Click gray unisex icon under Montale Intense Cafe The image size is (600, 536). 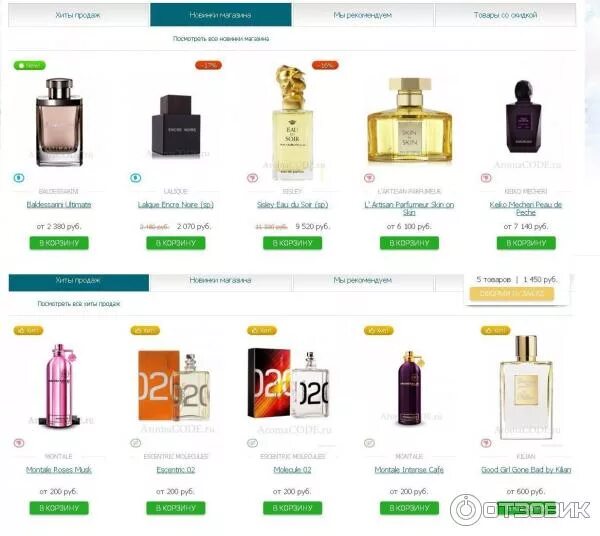[369, 443]
